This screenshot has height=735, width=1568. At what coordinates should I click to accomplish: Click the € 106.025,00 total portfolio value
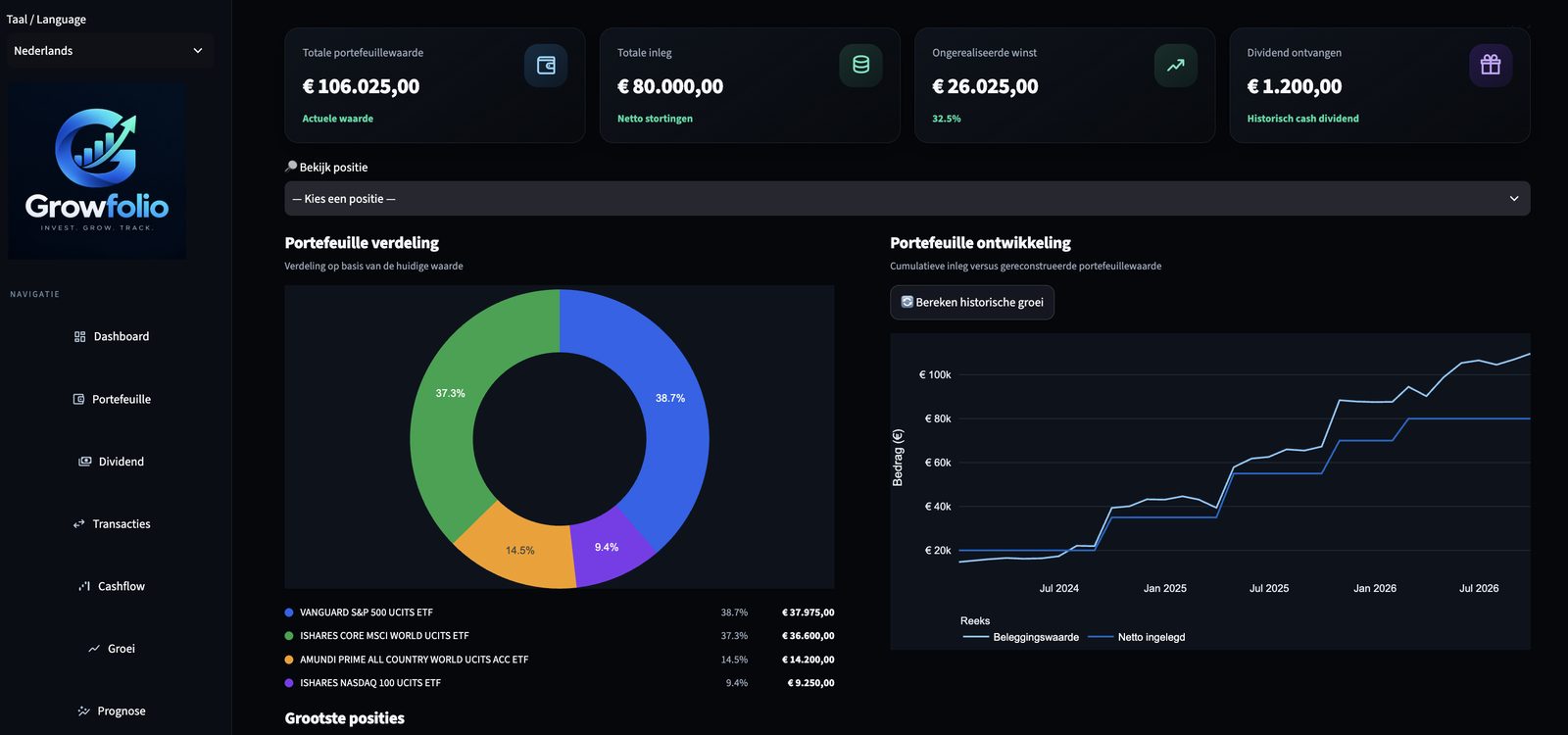coord(361,86)
